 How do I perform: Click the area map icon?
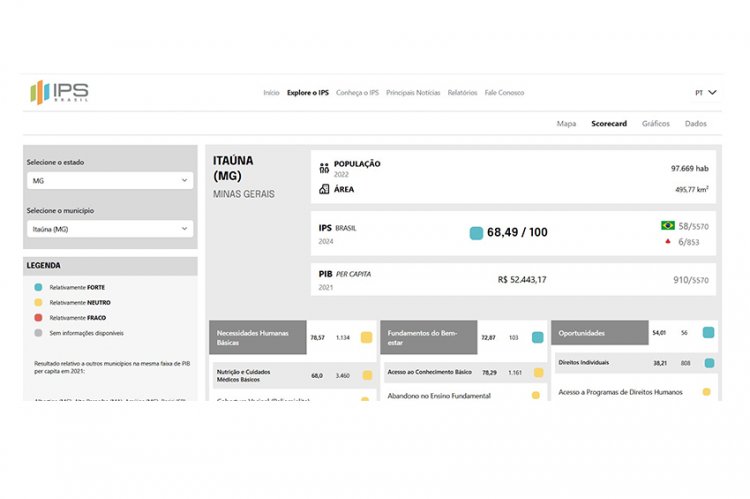click(x=324, y=188)
